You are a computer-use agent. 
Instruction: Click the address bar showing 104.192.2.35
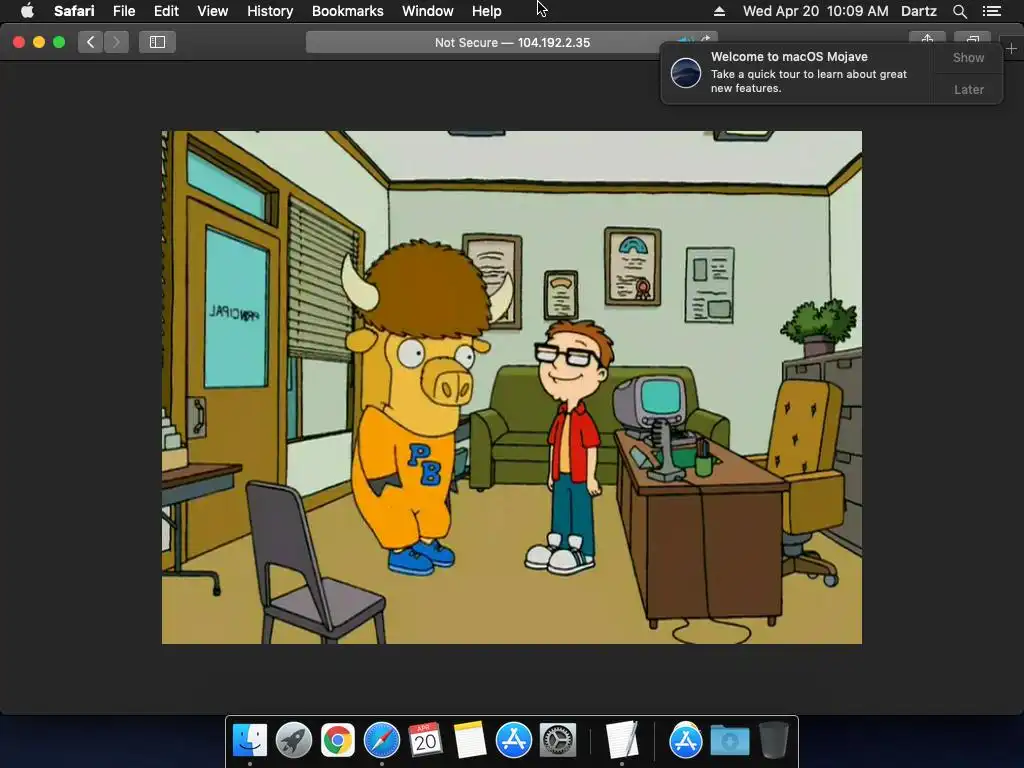point(511,42)
